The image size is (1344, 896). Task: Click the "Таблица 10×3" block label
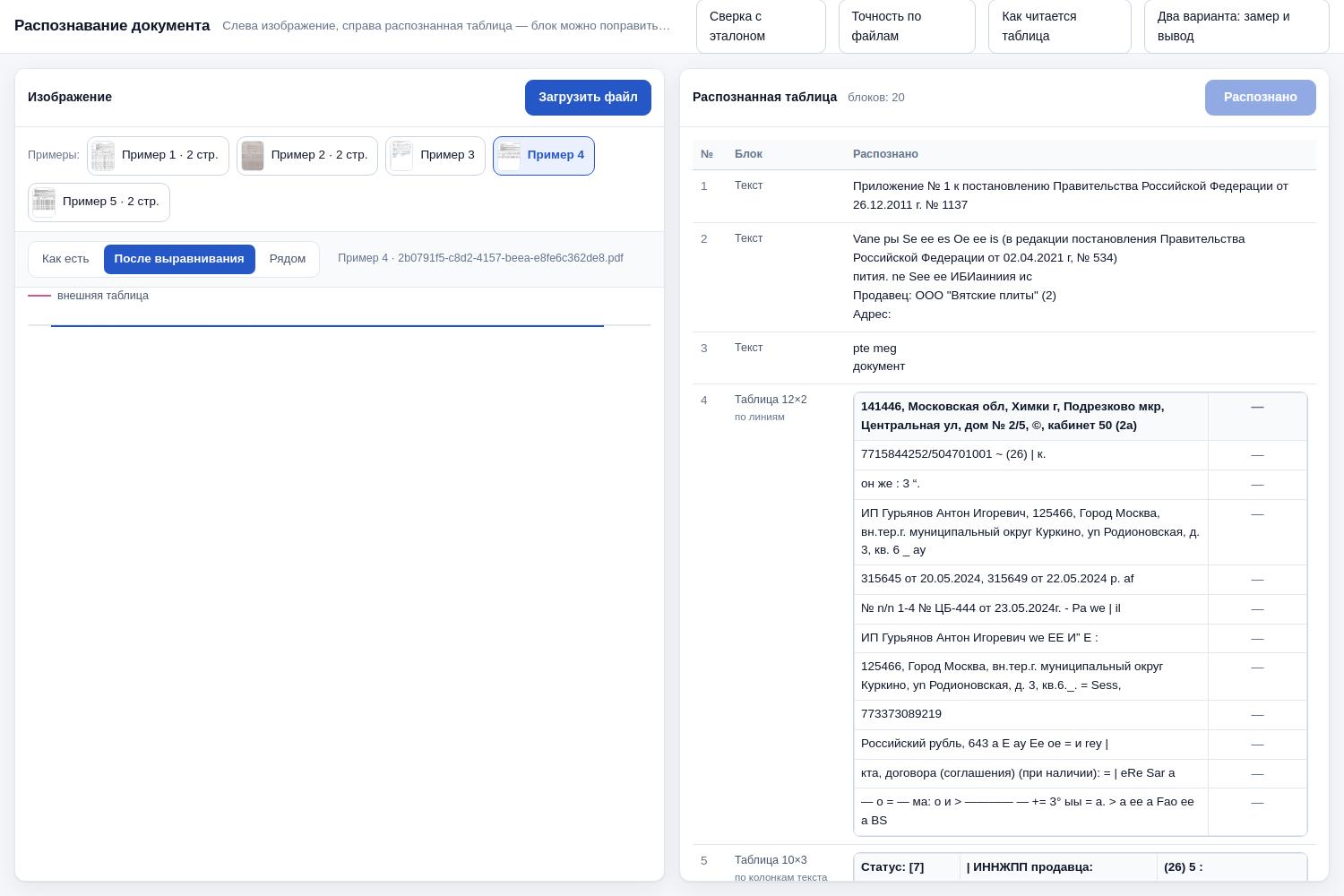coord(771,860)
